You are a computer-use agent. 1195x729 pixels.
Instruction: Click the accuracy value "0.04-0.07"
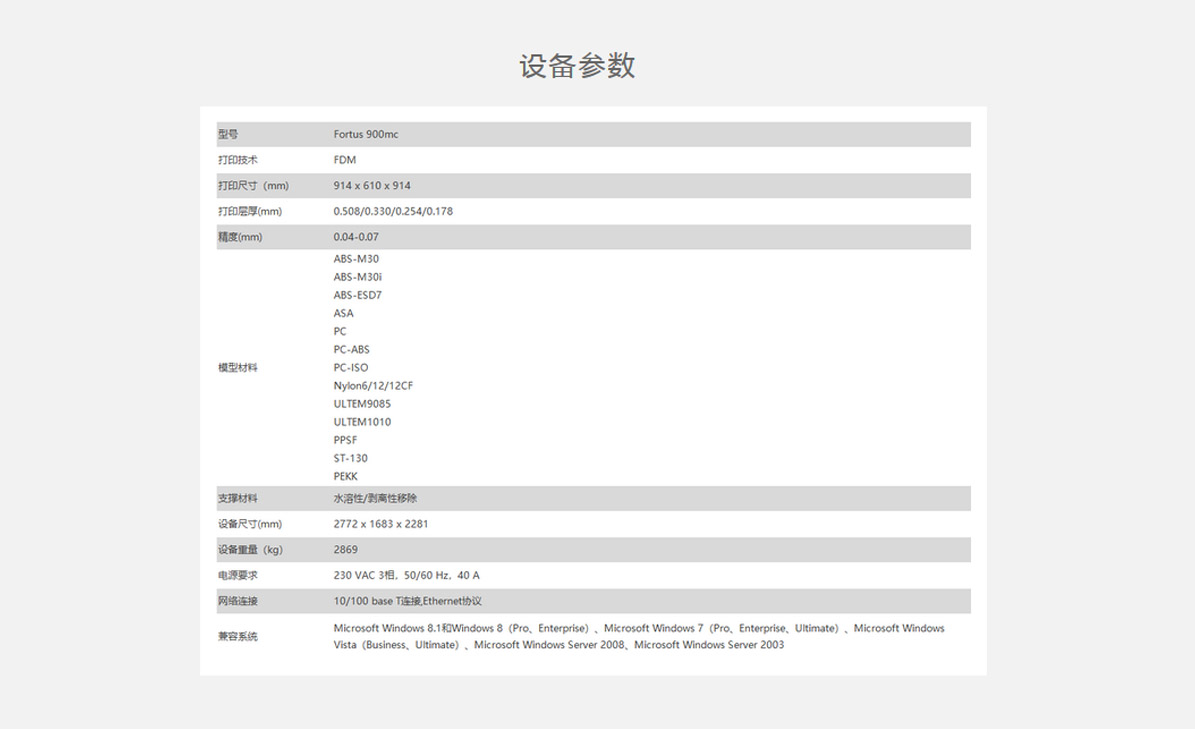coord(356,237)
